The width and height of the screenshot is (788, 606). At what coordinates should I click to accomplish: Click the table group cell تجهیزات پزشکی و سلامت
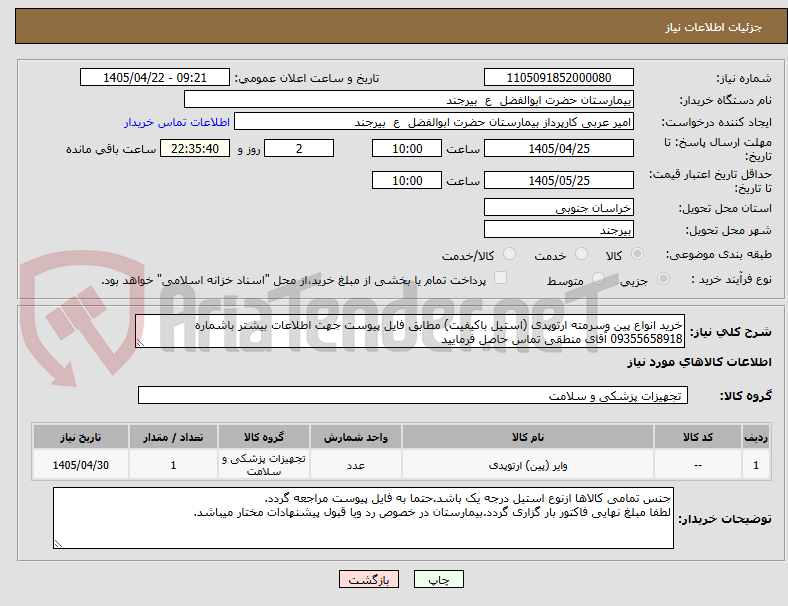coord(264,465)
